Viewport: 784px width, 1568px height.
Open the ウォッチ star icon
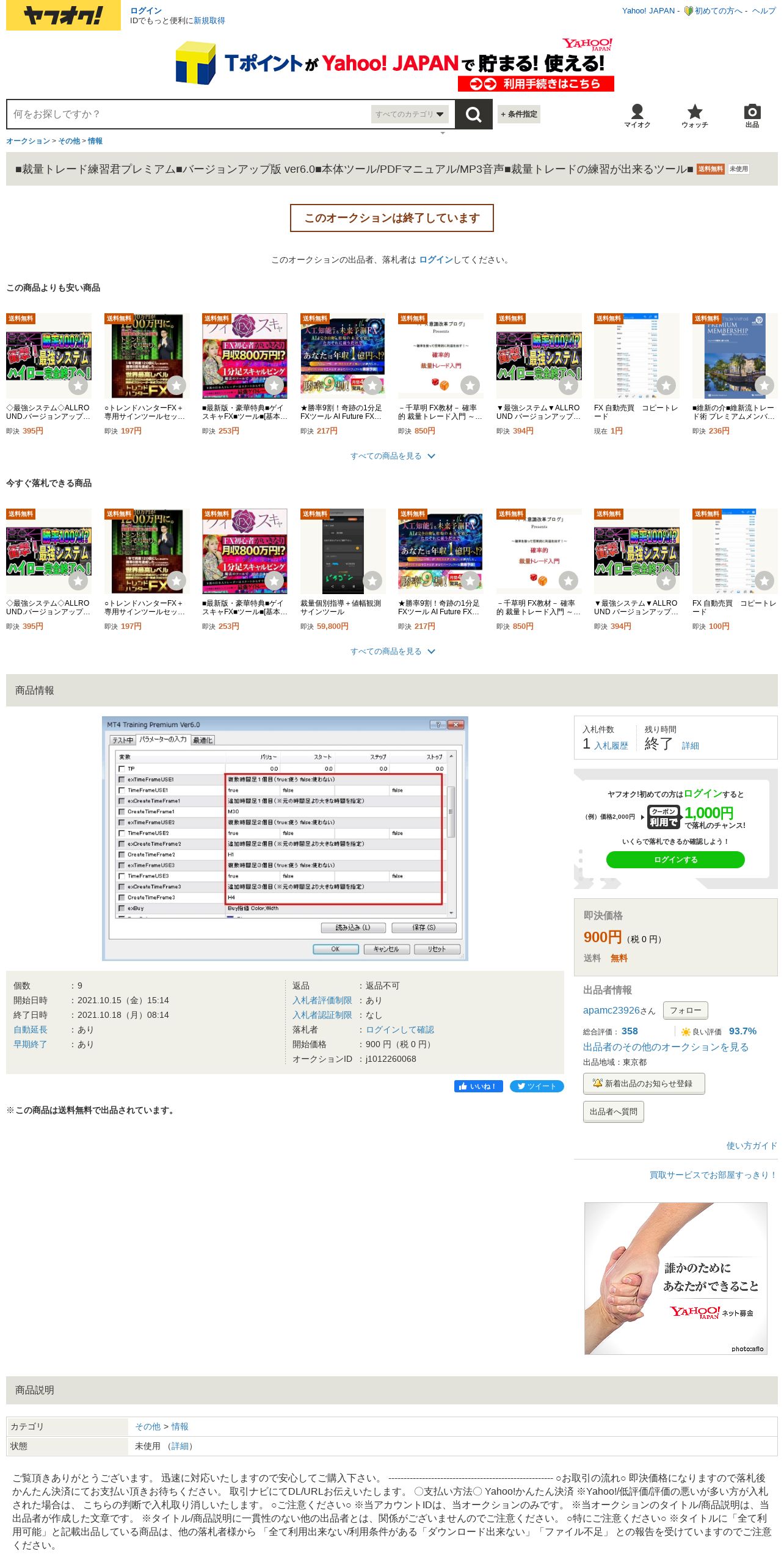pyautogui.click(x=694, y=115)
